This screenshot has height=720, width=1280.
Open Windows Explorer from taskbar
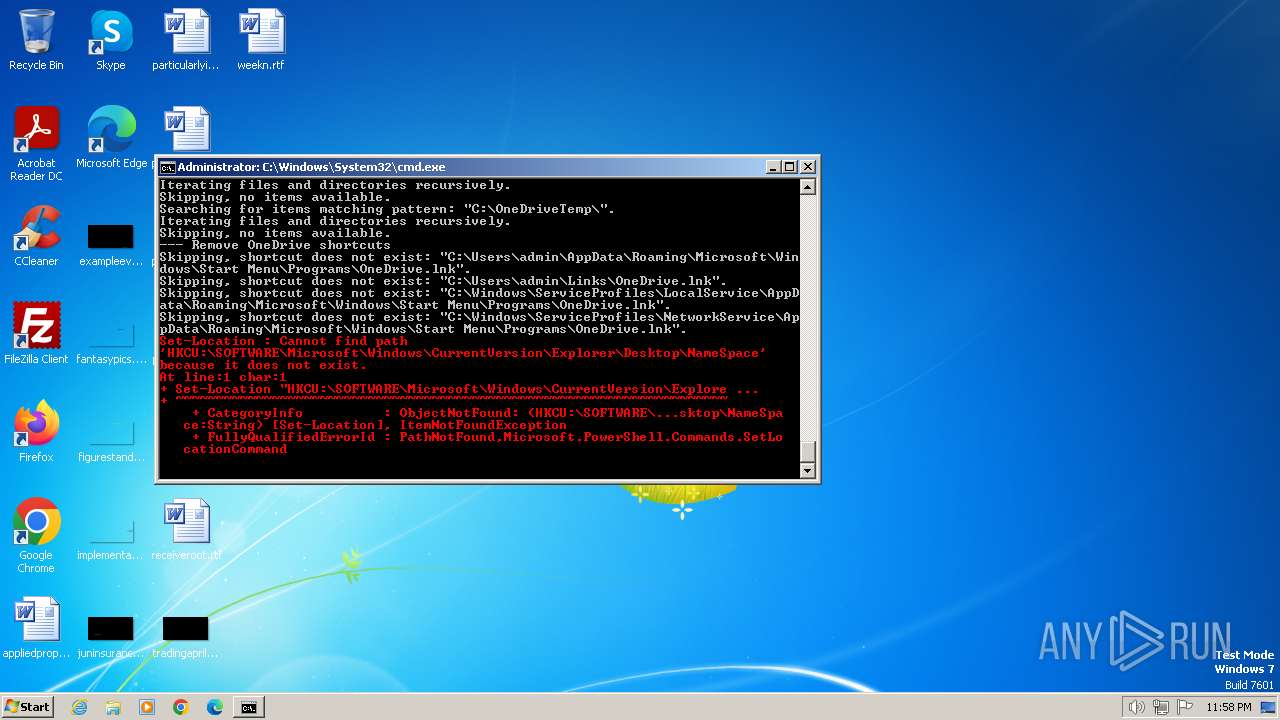pyautogui.click(x=113, y=707)
